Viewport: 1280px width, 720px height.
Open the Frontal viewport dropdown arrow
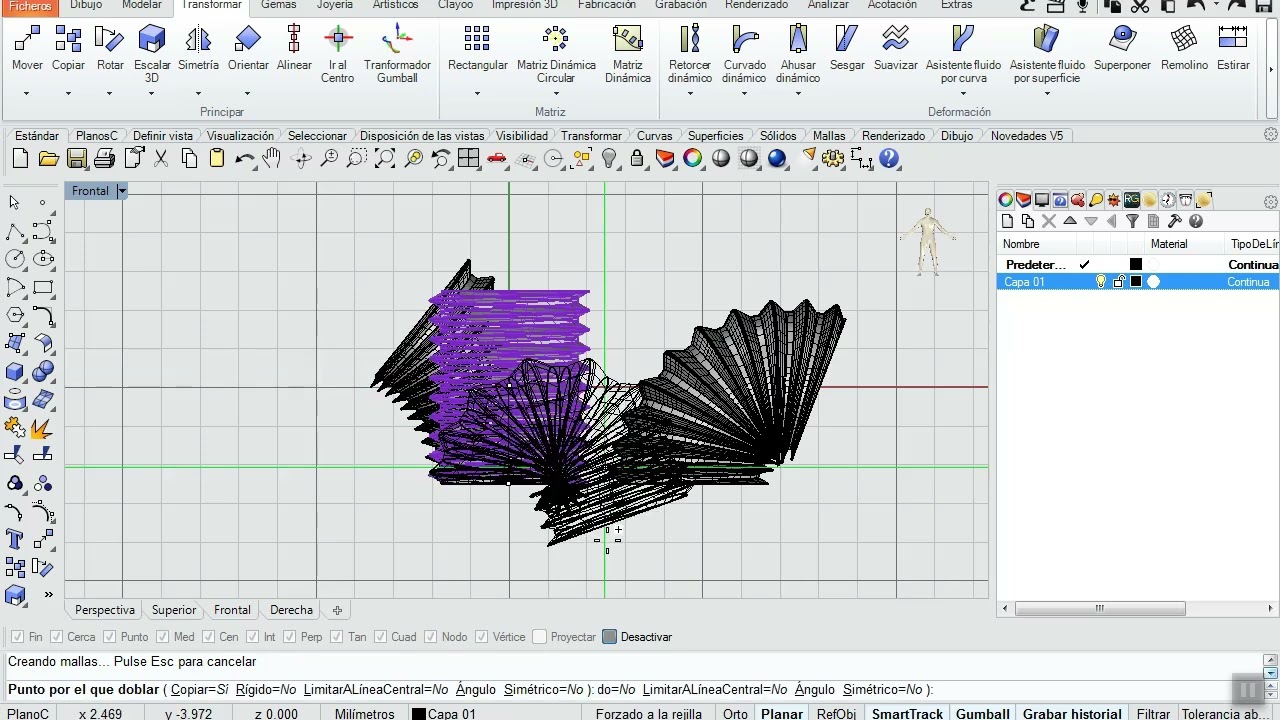click(122, 191)
